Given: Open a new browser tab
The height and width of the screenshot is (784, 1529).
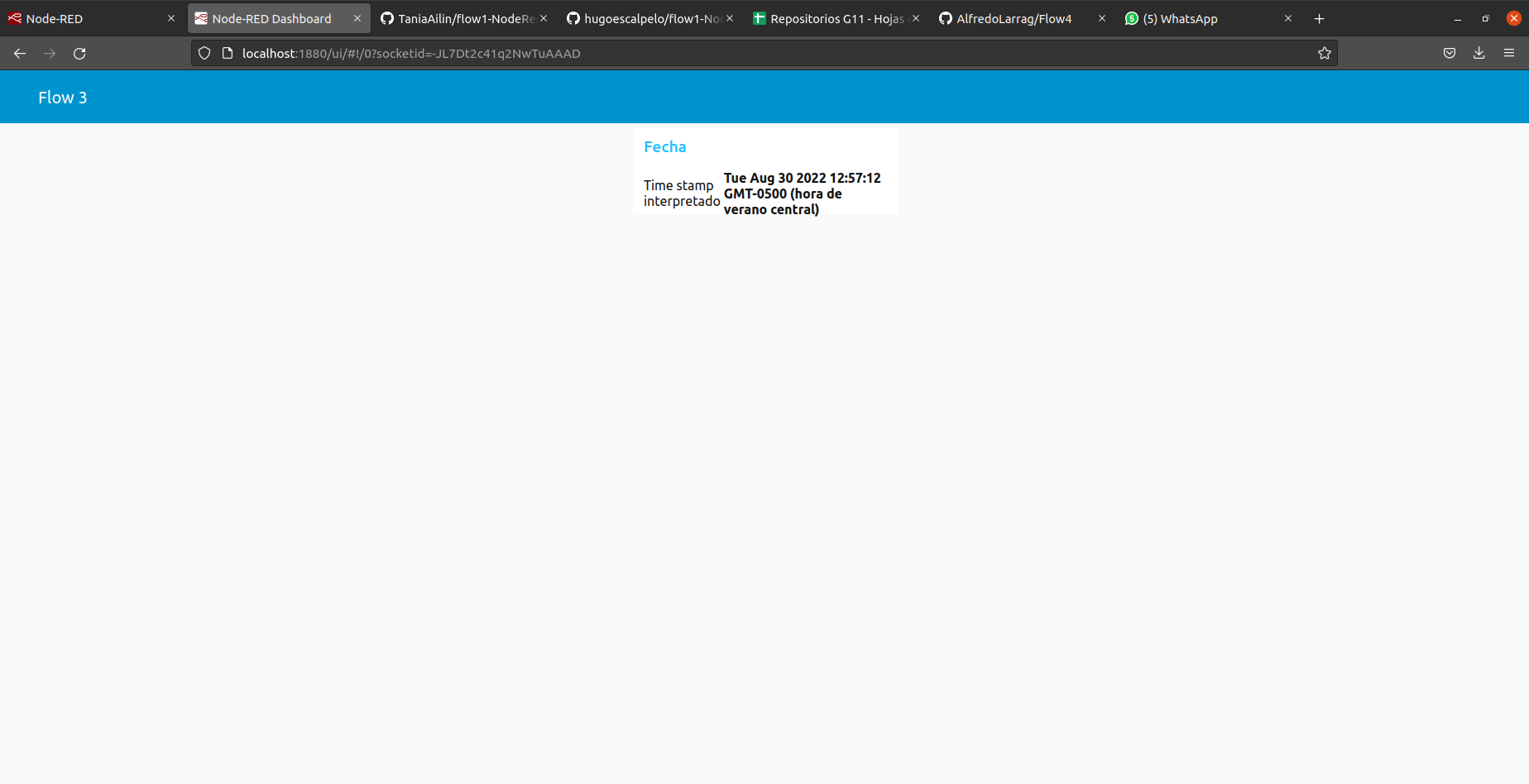Looking at the screenshot, I should click(x=1319, y=18).
